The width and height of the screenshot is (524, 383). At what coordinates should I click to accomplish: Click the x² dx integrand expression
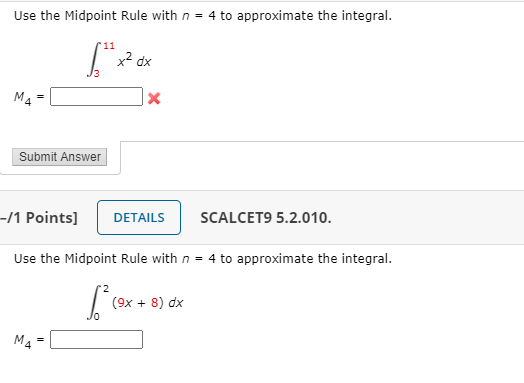(134, 60)
